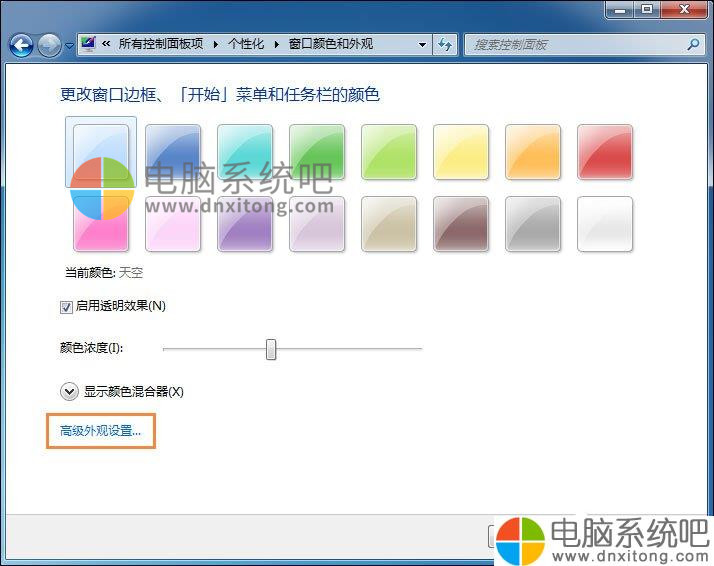714x566 pixels.
Task: Select the yellow color swatch
Action: [x=461, y=152]
